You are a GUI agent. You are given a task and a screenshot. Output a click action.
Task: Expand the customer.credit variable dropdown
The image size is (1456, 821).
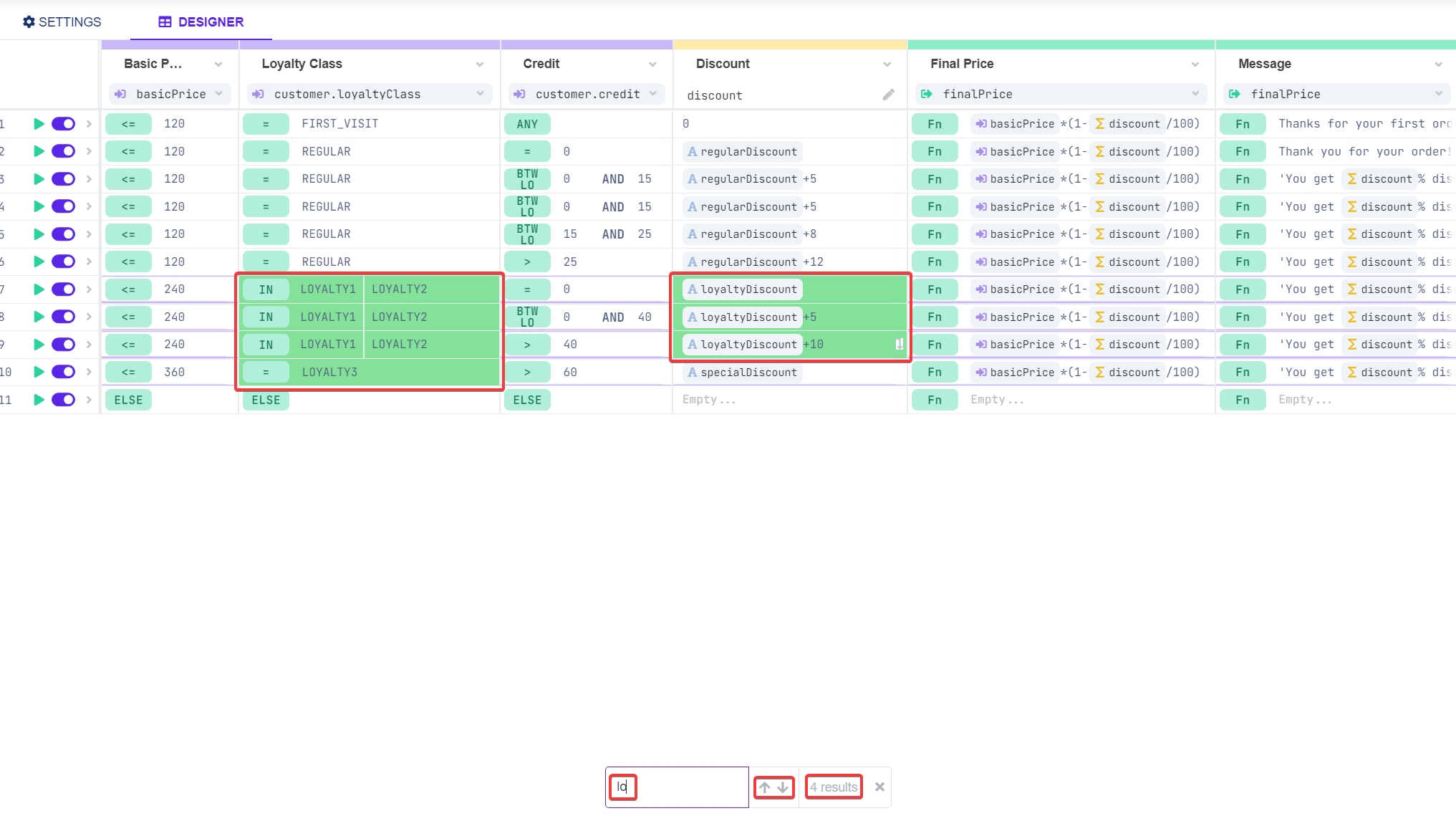click(x=652, y=94)
